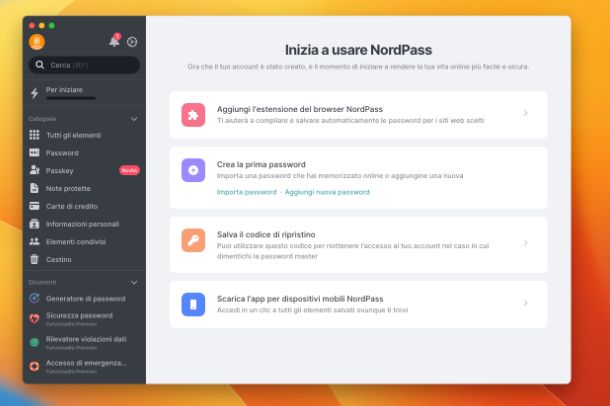The height and width of the screenshot is (406, 610).
Task: Click the Password category icon
Action: click(x=34, y=153)
